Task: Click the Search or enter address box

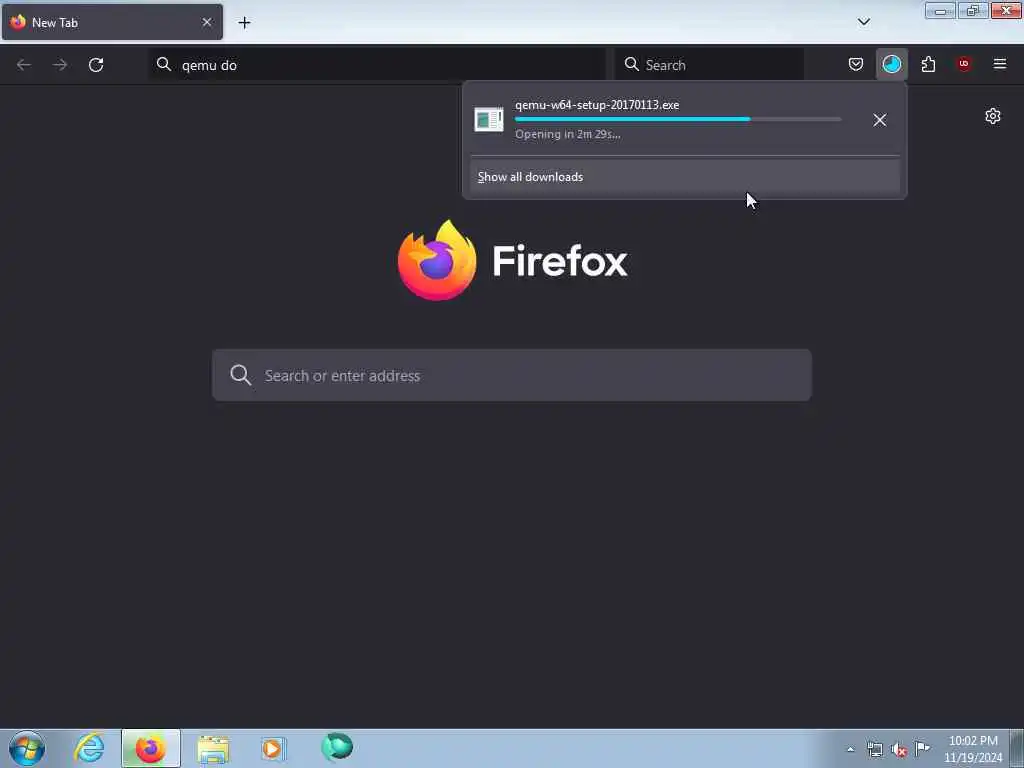Action: (x=512, y=375)
